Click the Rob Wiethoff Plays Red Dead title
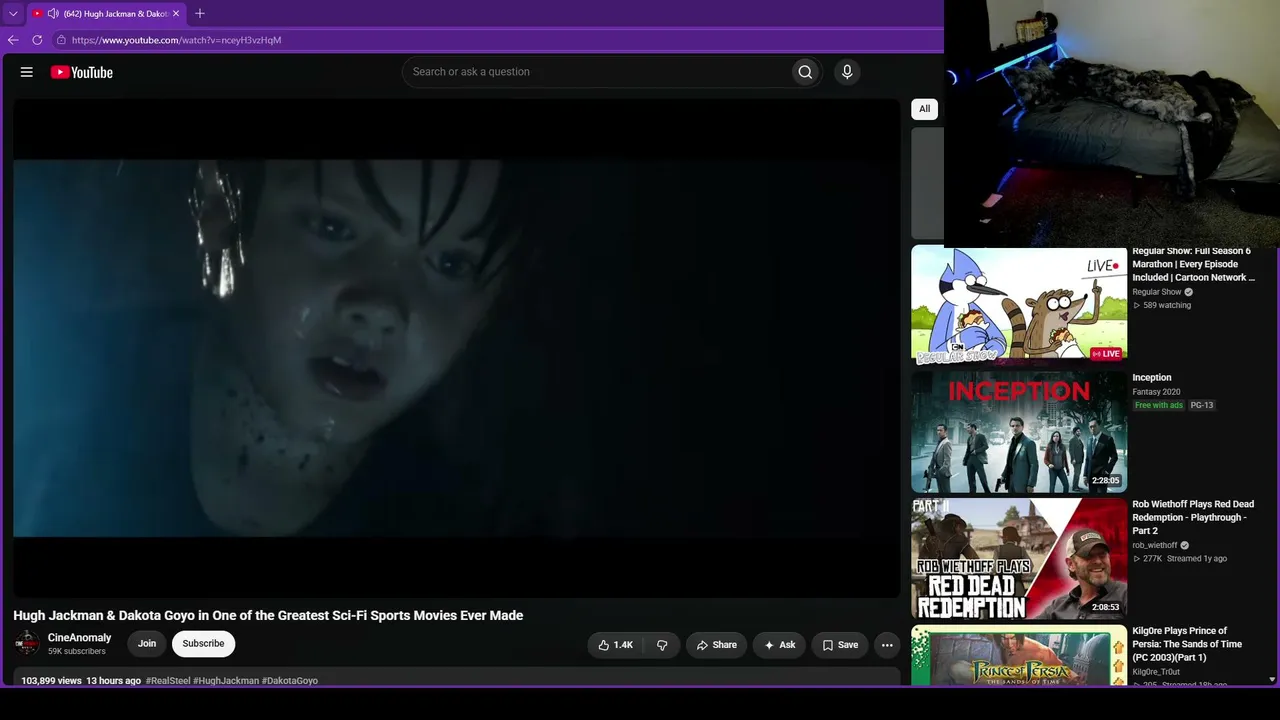This screenshot has width=1280, height=720. pyautogui.click(x=1193, y=517)
